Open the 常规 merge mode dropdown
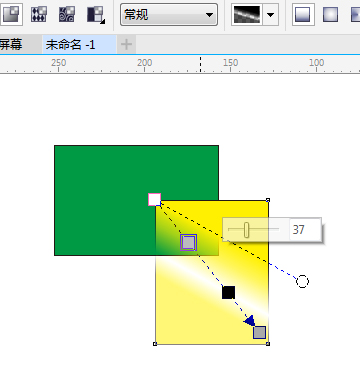 point(169,15)
